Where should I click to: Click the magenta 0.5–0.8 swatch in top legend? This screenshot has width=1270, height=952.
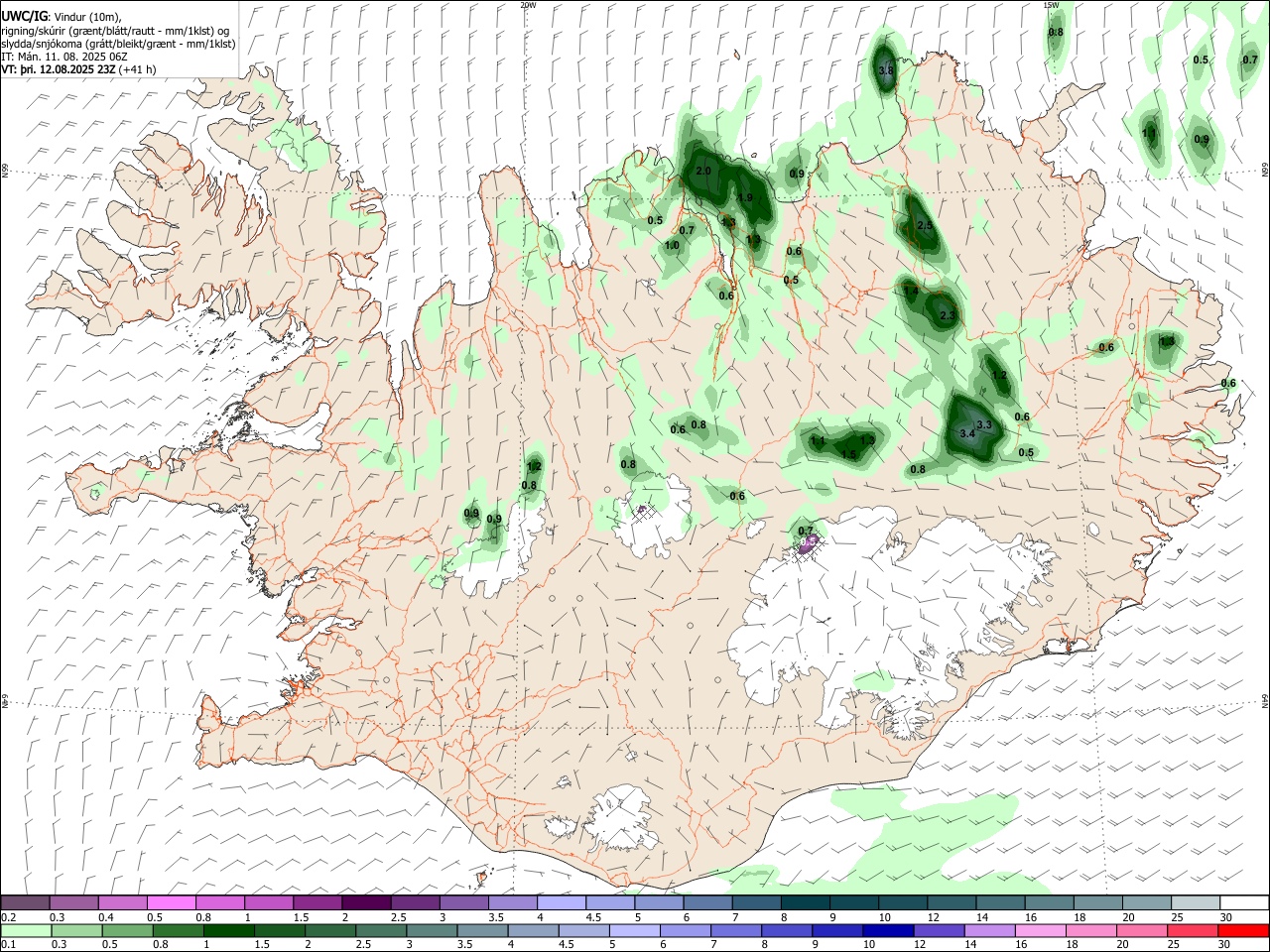click(172, 902)
